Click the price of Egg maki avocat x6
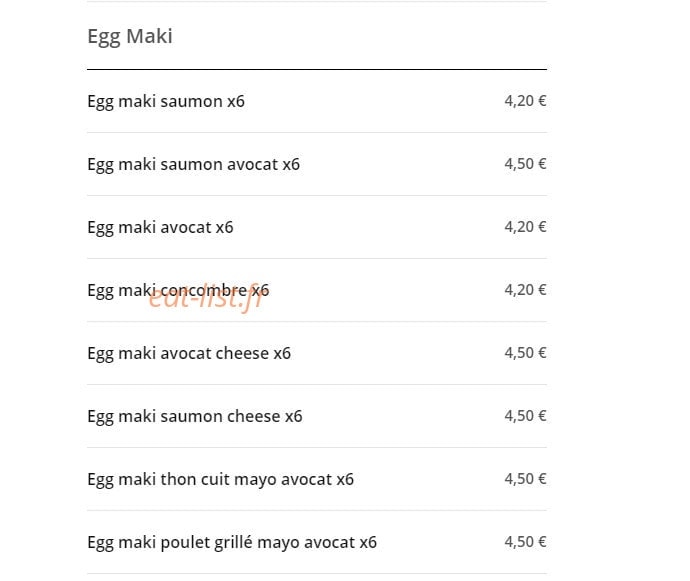690x581 pixels. click(525, 227)
